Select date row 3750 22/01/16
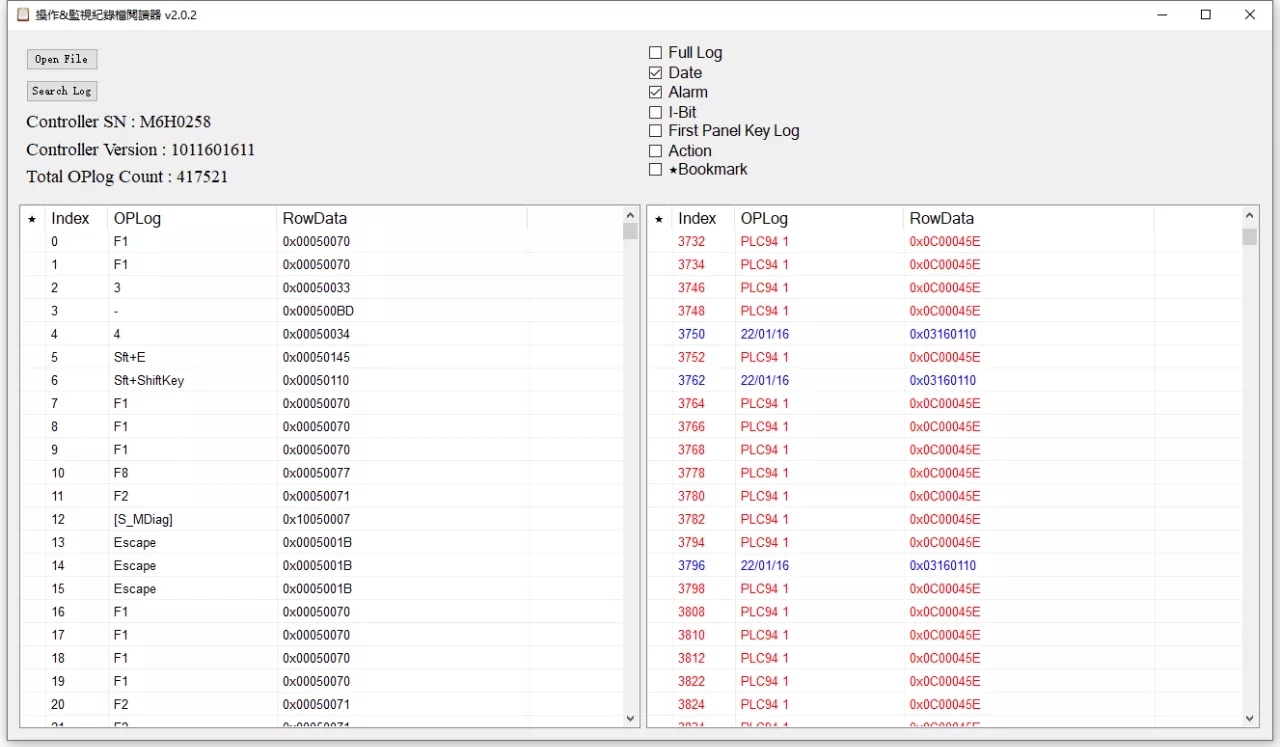The width and height of the screenshot is (1280, 747). [945, 334]
